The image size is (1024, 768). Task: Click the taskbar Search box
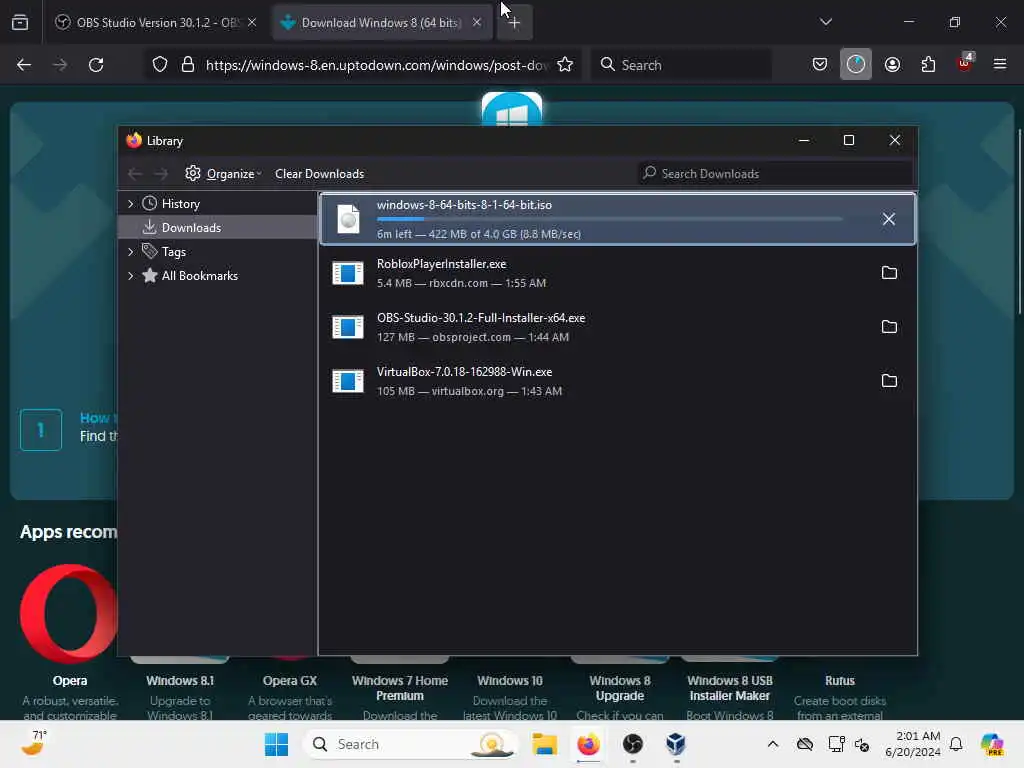pyautogui.click(x=410, y=744)
